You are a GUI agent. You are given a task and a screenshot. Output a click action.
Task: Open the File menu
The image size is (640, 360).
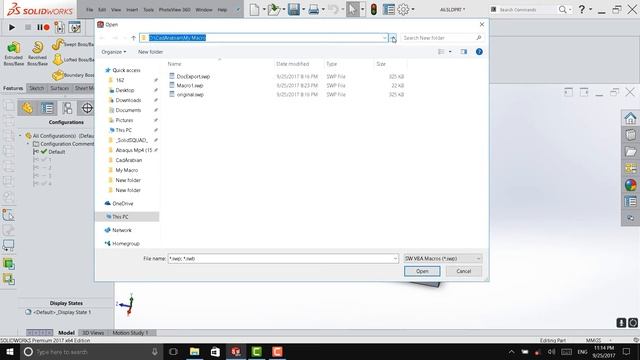[89, 9]
